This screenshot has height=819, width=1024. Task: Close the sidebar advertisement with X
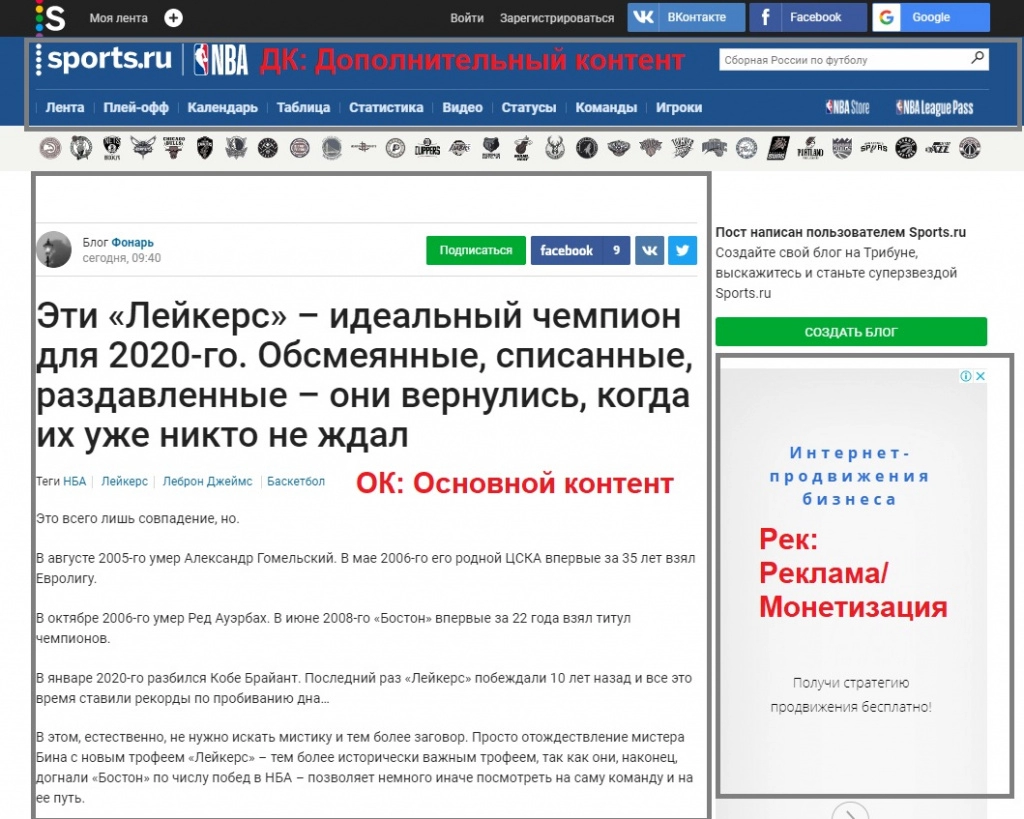coord(980,376)
